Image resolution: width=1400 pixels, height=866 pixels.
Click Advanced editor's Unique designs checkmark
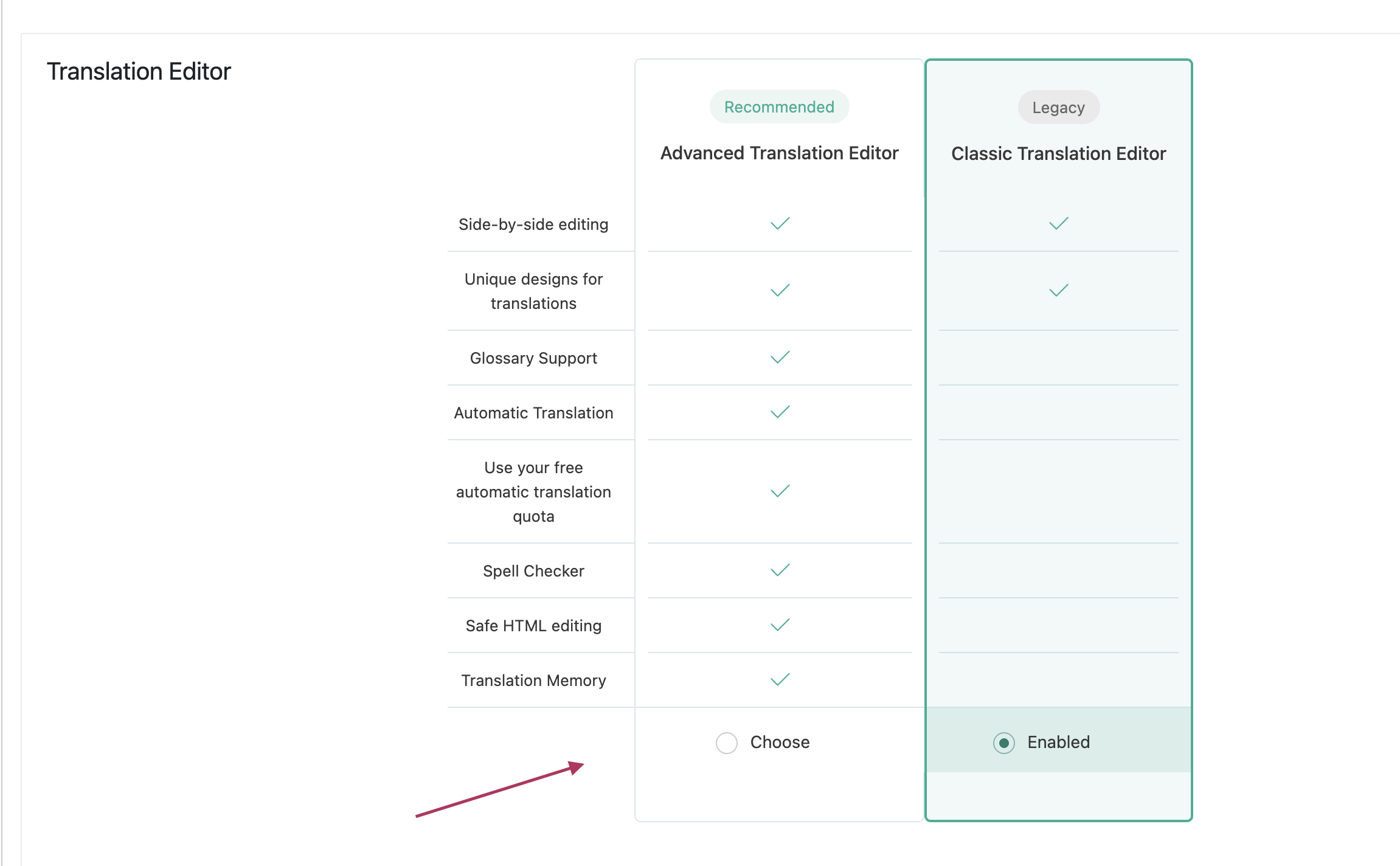tap(780, 291)
